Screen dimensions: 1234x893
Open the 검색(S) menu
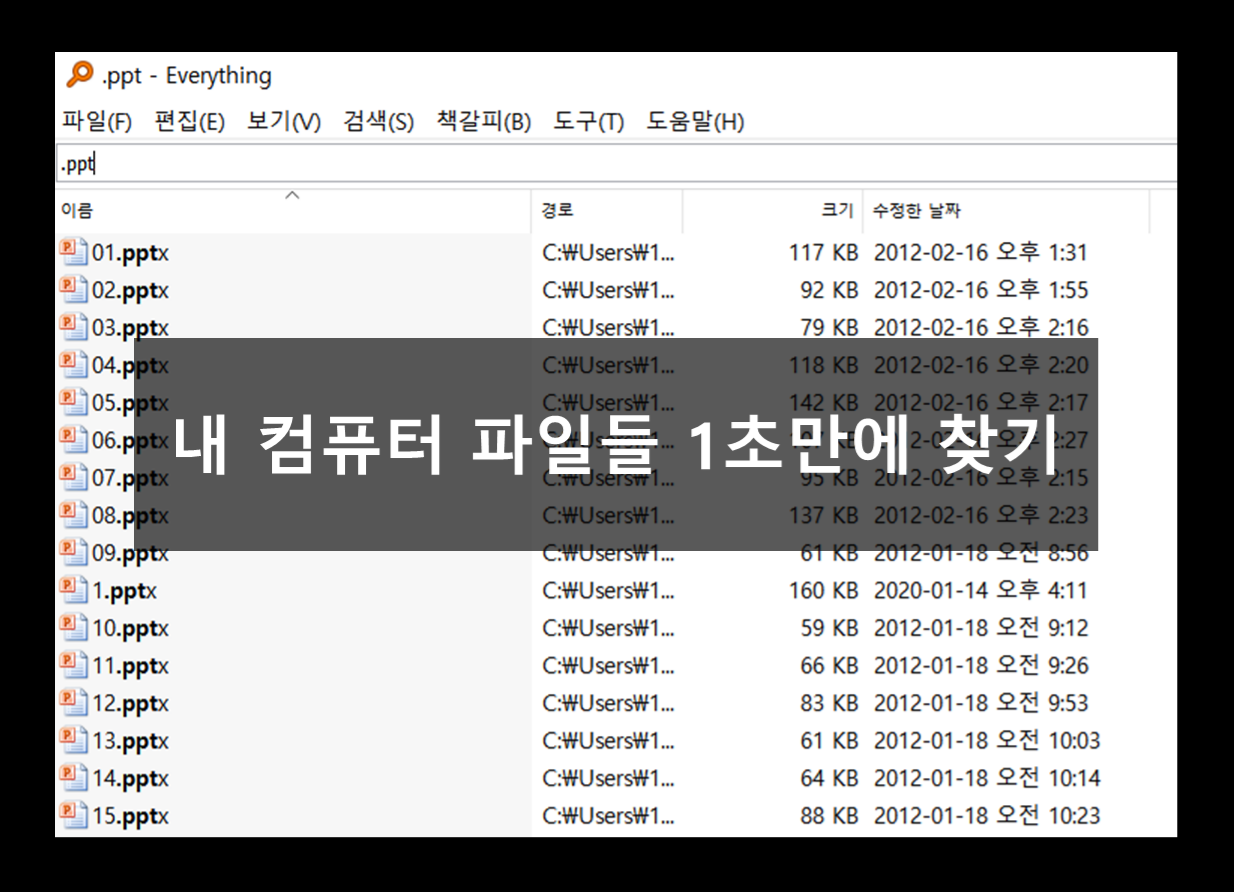coord(378,122)
